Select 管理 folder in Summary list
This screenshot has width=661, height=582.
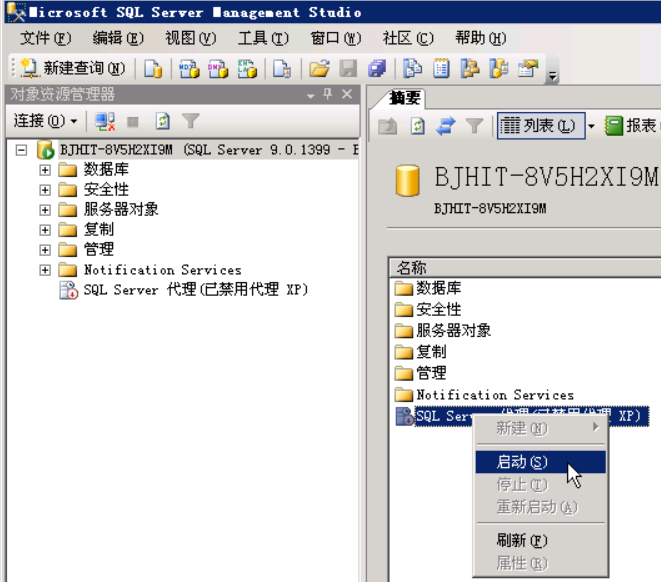[421, 373]
